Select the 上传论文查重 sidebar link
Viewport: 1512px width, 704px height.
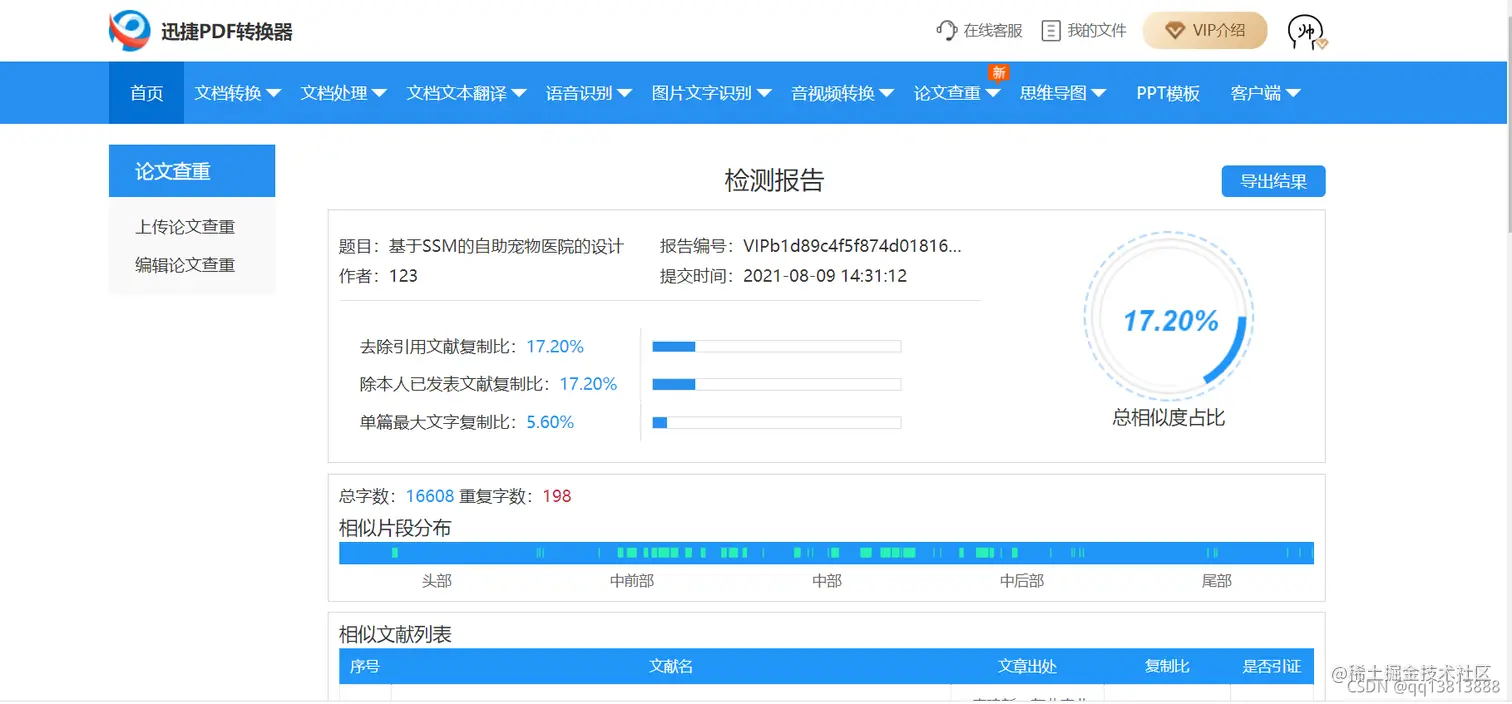click(185, 227)
